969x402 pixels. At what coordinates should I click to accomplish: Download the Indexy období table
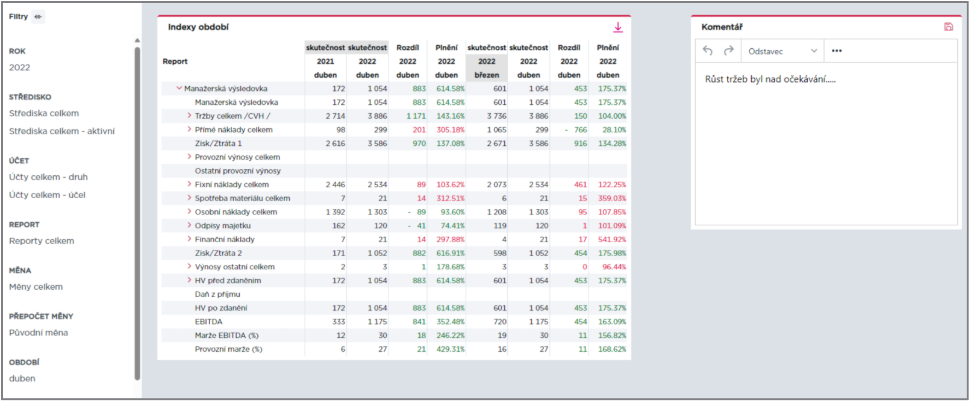(617, 27)
